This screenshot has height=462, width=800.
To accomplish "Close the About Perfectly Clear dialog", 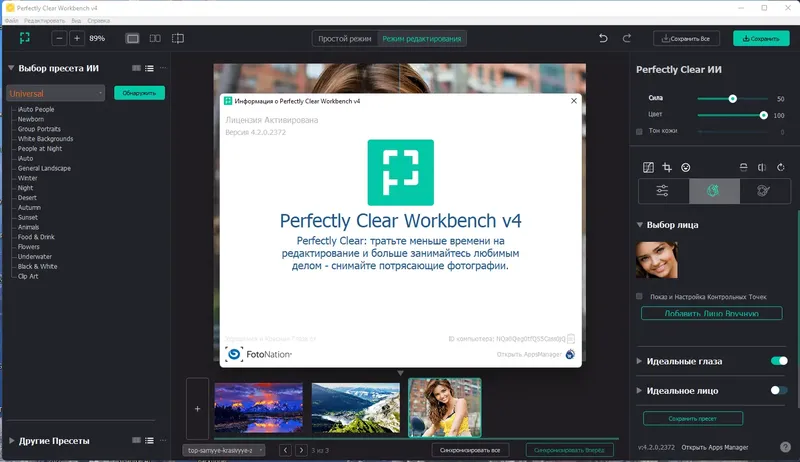I will (x=574, y=100).
